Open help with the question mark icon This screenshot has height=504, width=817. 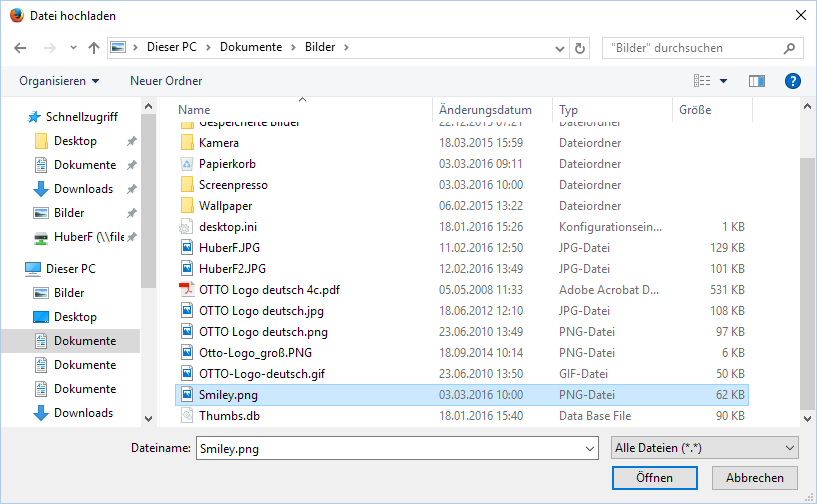point(793,81)
